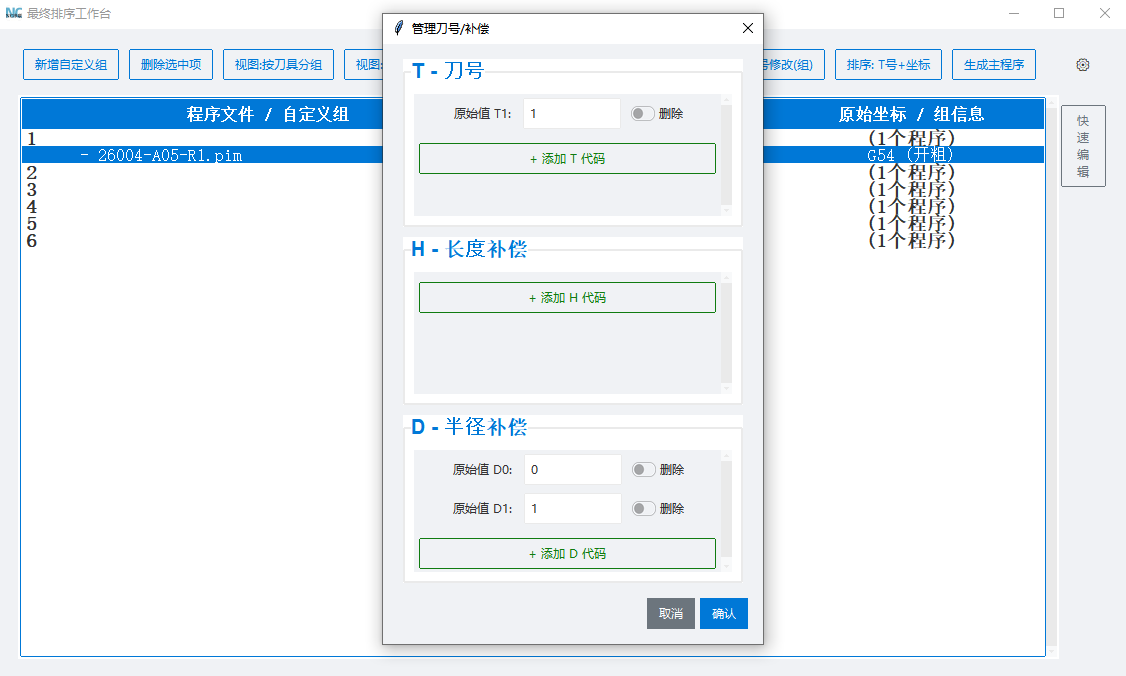Click the 删除选中项 toolbar button
The height and width of the screenshot is (676, 1126).
170,64
